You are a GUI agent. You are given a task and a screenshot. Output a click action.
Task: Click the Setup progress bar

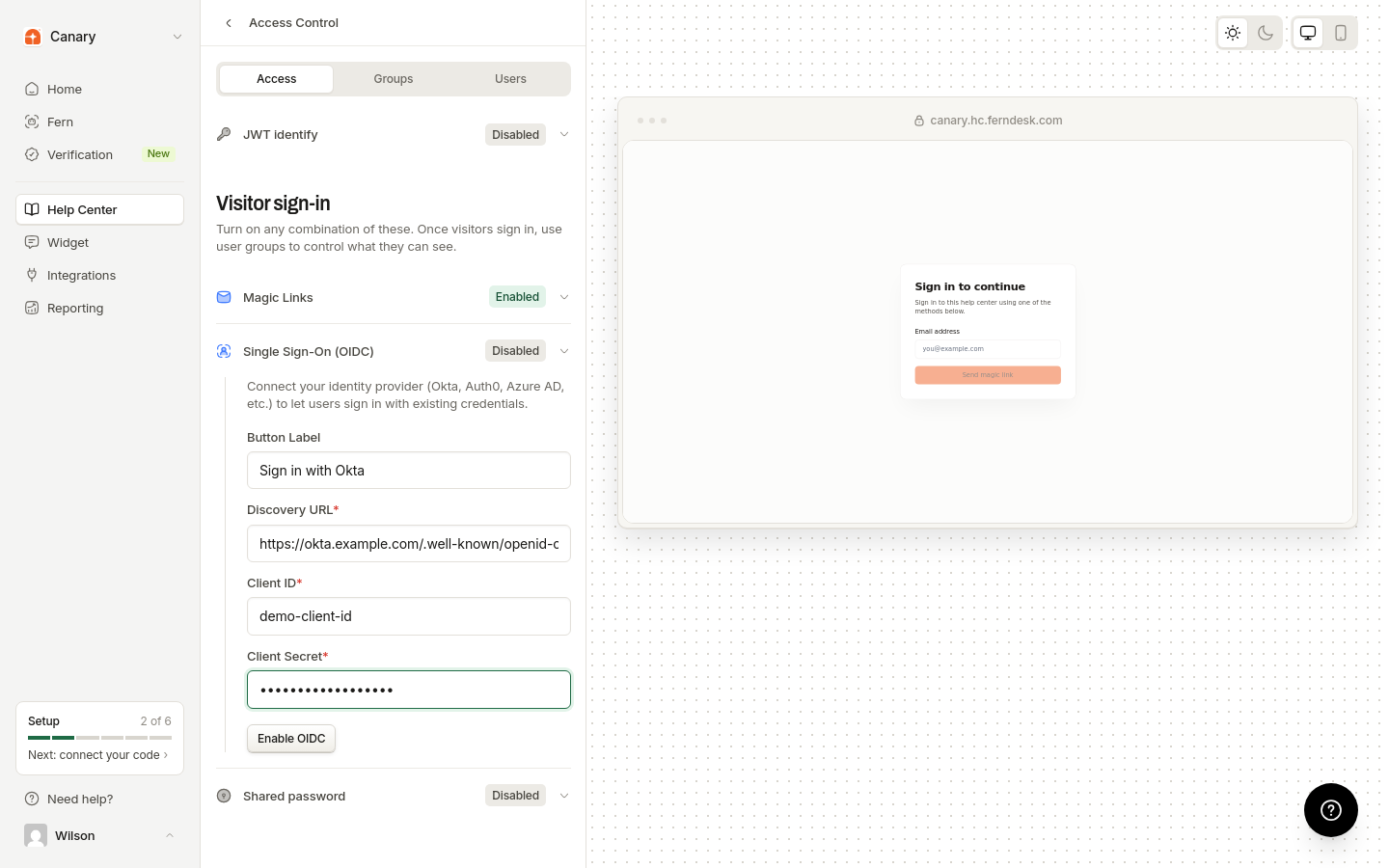pyautogui.click(x=99, y=738)
